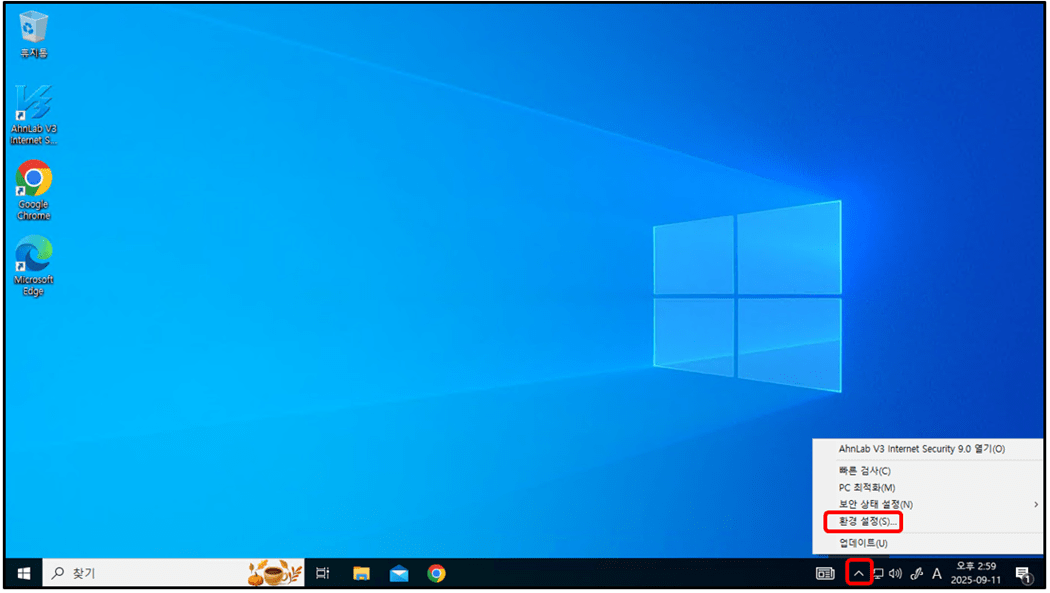Click PC 최적화(M) menu entry
1050x593 pixels.
coord(867,487)
